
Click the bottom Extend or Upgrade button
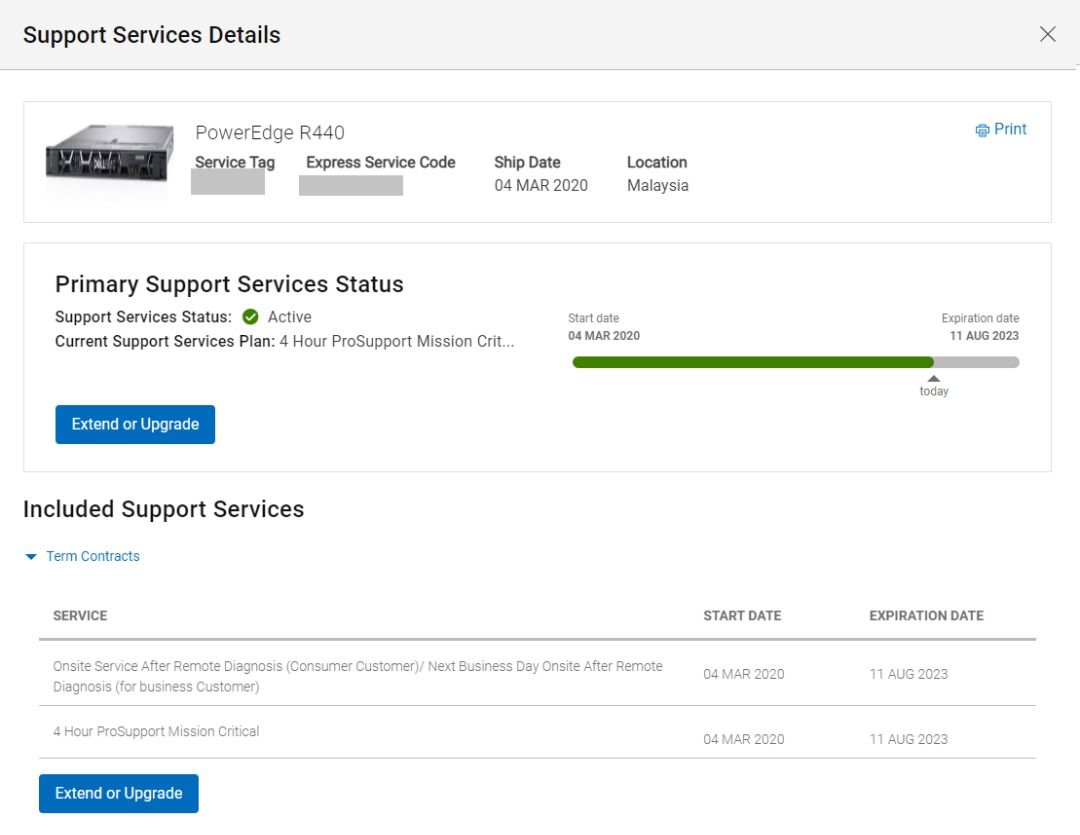118,793
